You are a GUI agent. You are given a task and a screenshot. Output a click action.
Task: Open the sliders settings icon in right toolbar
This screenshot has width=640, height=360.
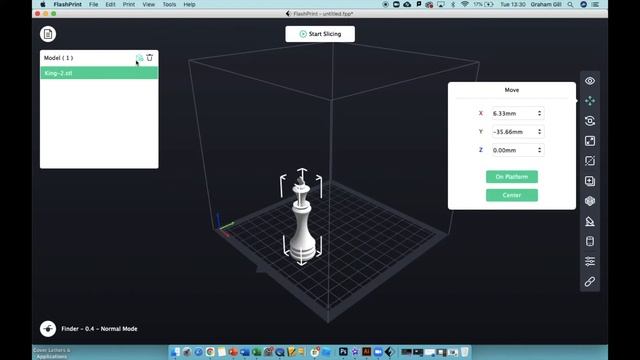pos(590,261)
